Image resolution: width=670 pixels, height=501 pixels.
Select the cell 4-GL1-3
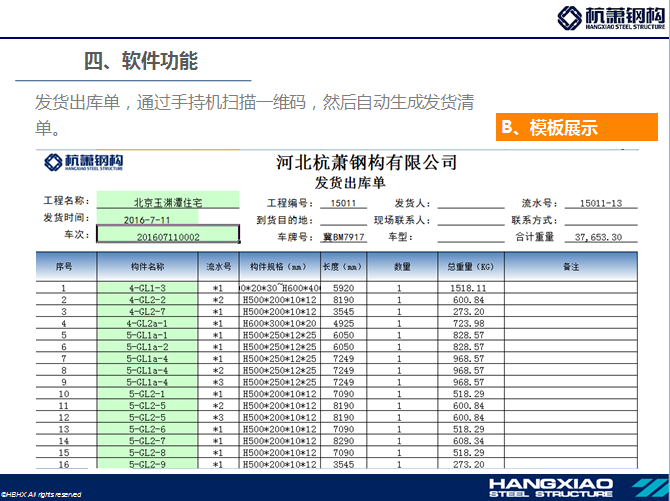click(x=147, y=288)
